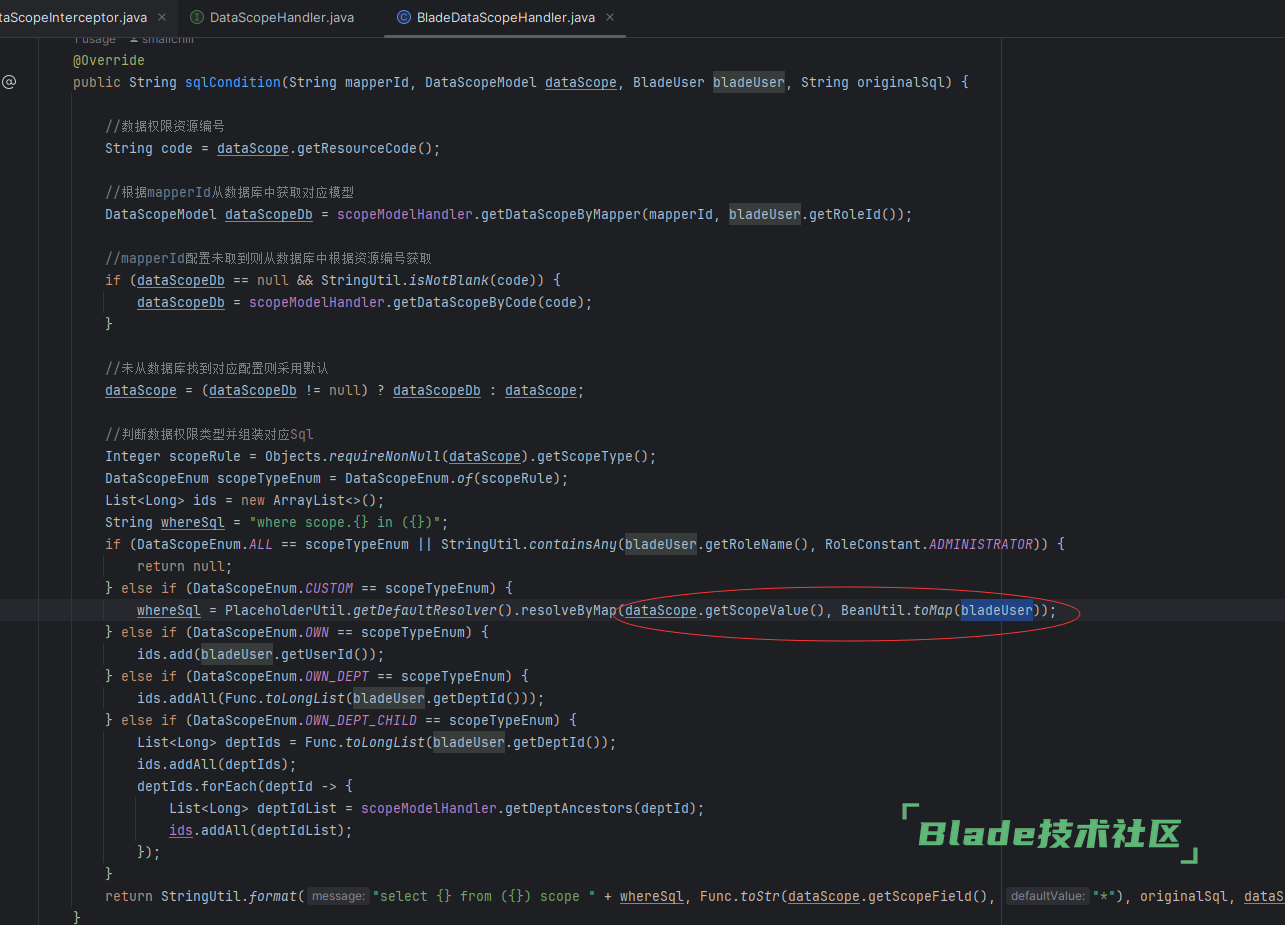1285x925 pixels.
Task: Click the comment '//未从数据库找到对应配置则采用默认'
Action: (x=217, y=368)
